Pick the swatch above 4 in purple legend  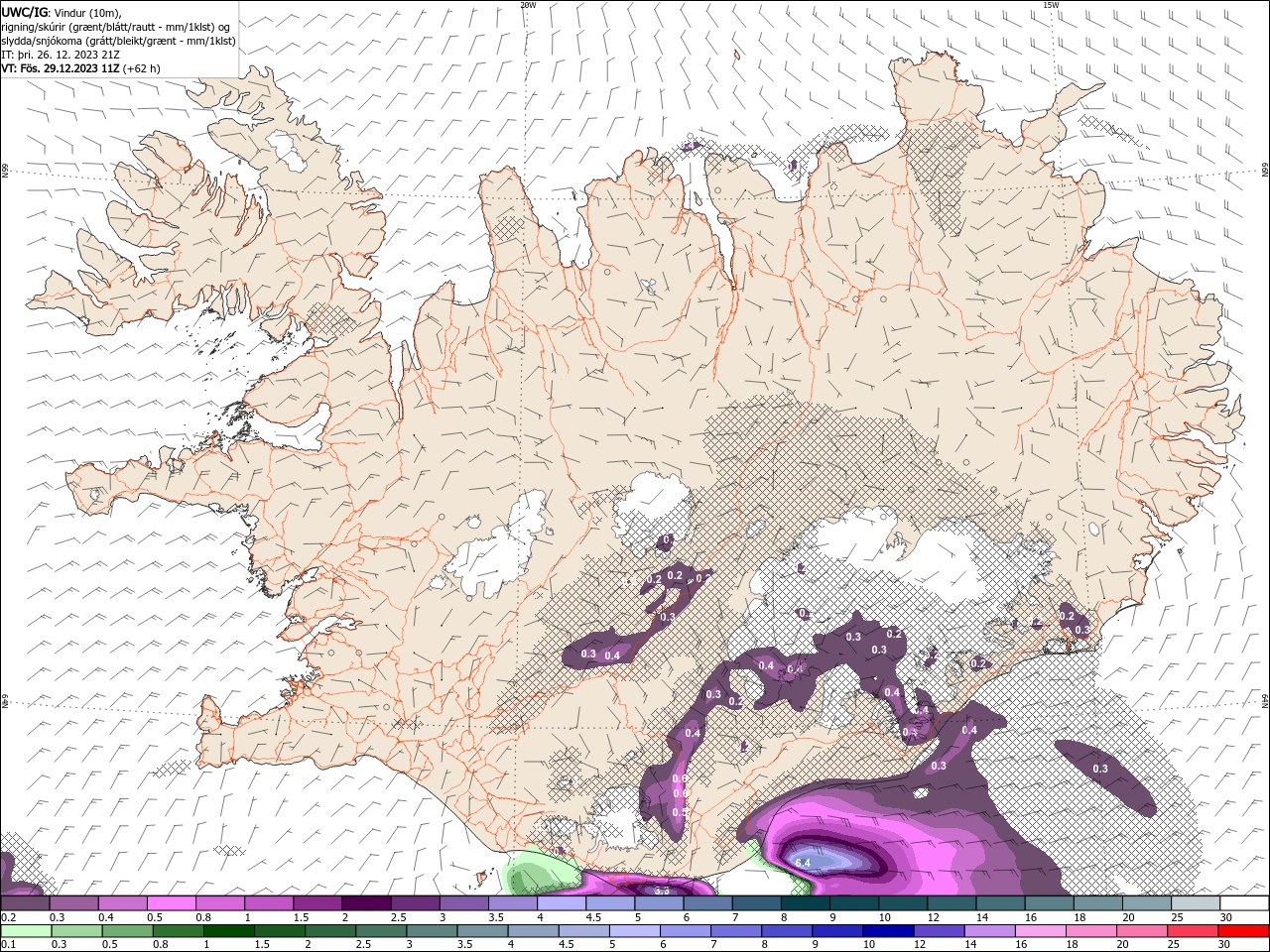click(560, 903)
